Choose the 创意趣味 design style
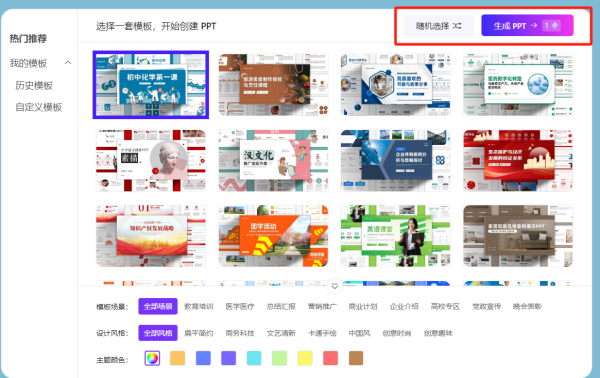The image size is (600, 378). point(438,333)
